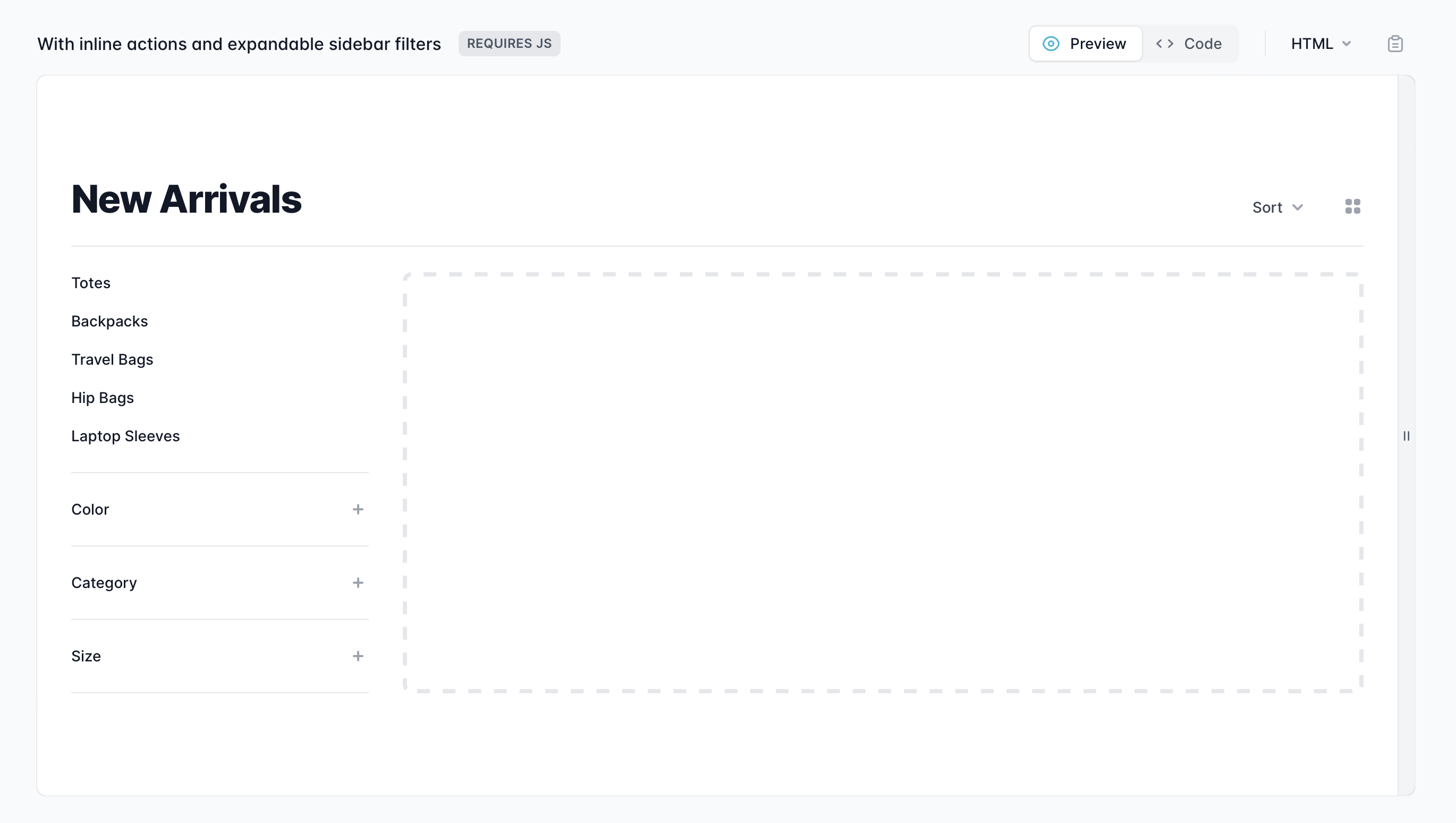Viewport: 1456px width, 823px height.
Task: Expand the Size filter section
Action: coord(86,656)
